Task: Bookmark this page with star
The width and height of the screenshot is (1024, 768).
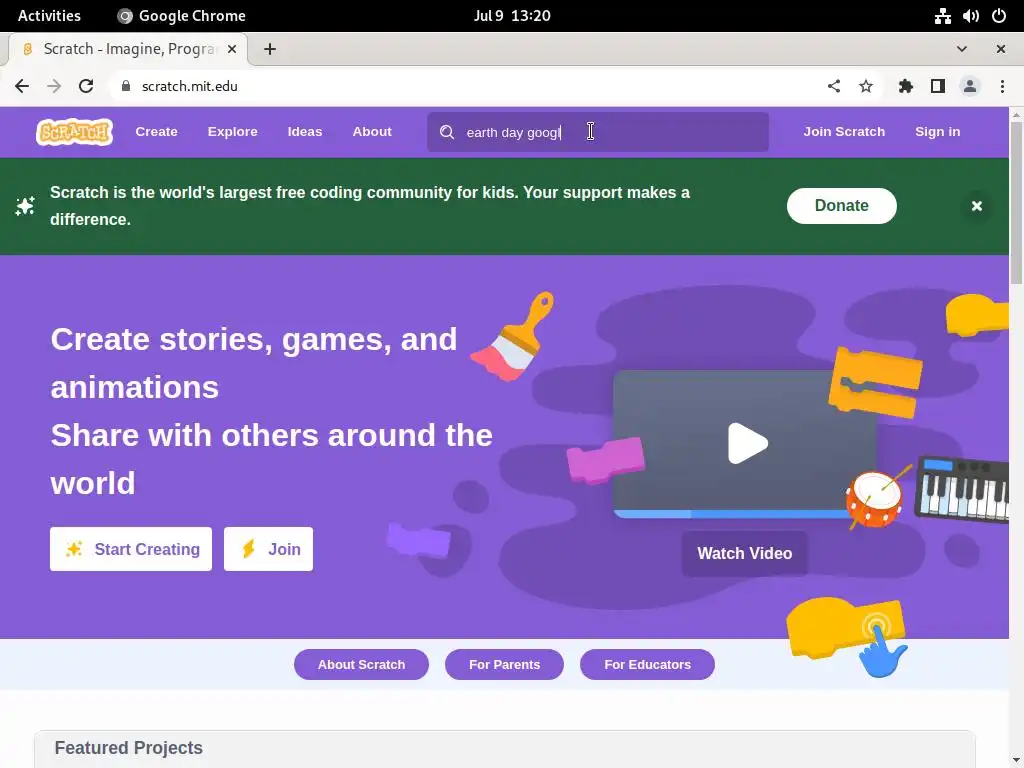Action: 866,86
